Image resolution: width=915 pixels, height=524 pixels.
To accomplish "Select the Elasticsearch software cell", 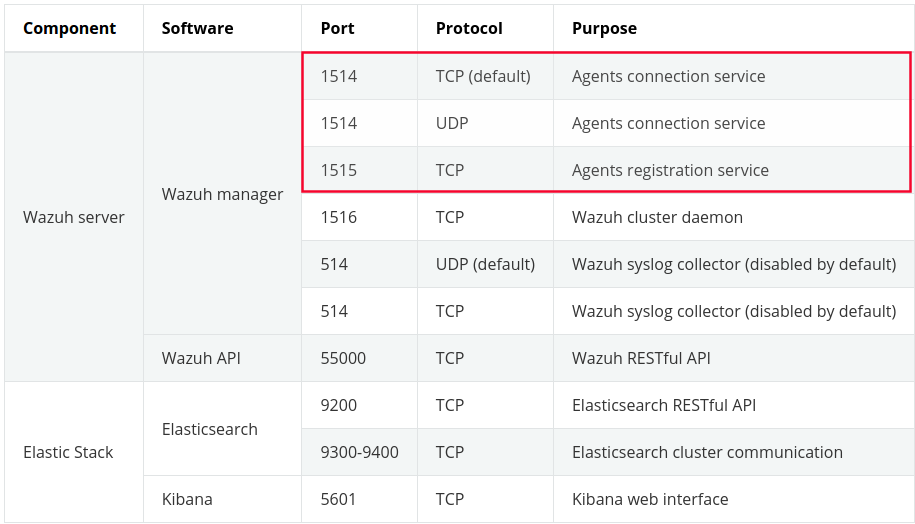I will [210, 429].
